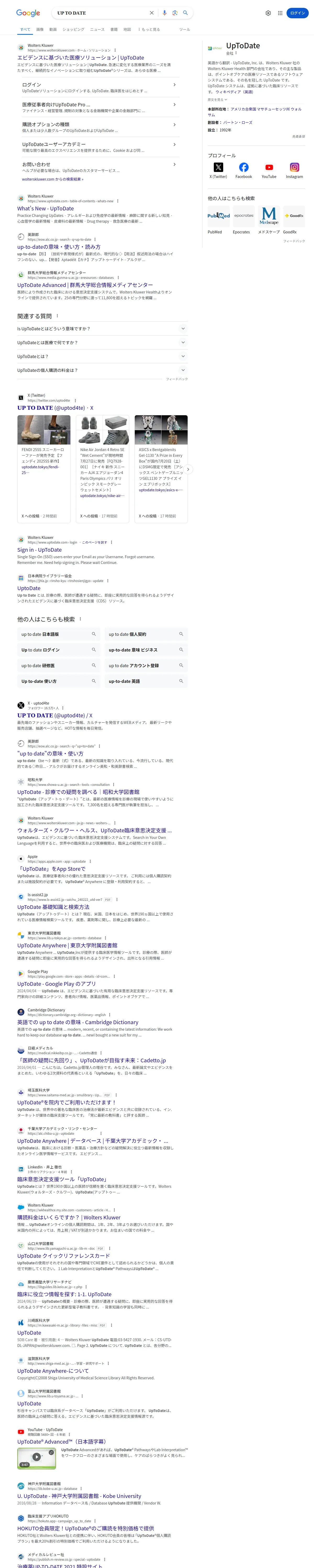Open Facebook profile icon in knowledge panel
The width and height of the screenshot is (314, 1568).
(244, 168)
